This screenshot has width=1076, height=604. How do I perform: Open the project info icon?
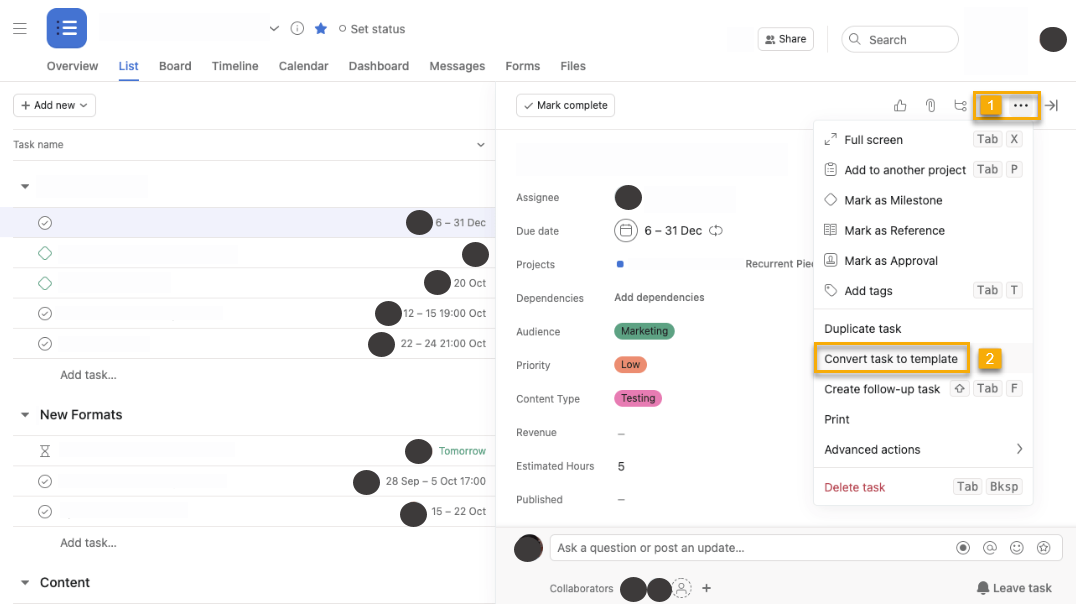[297, 29]
